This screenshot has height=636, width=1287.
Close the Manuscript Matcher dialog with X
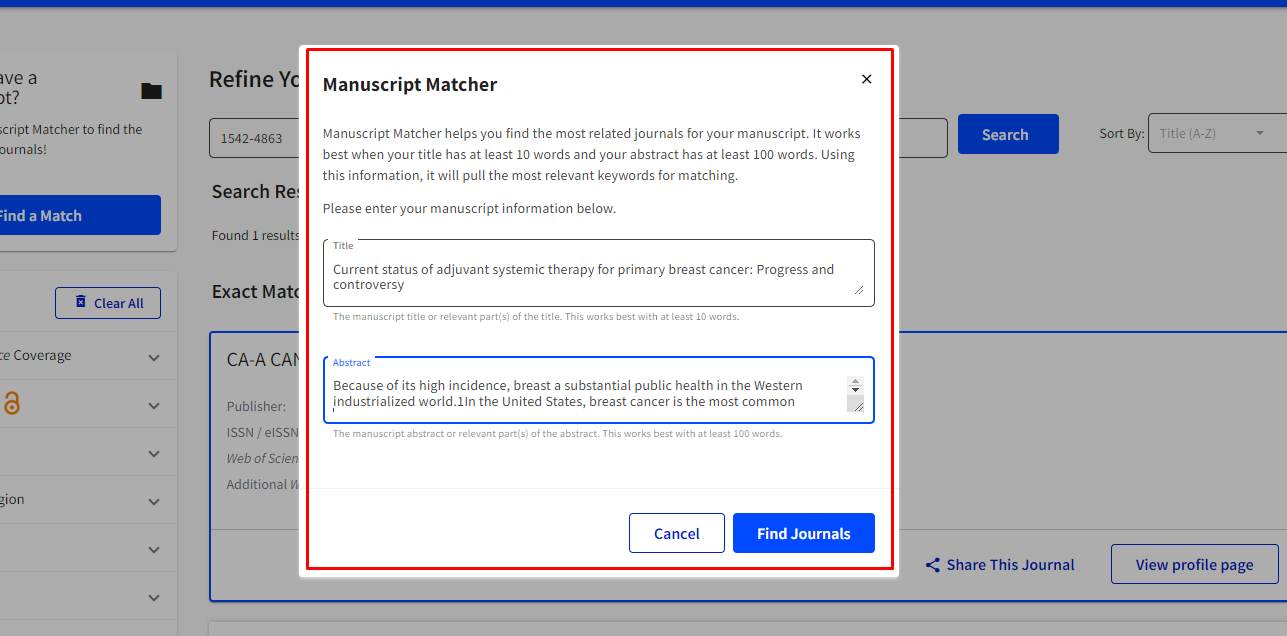866,79
